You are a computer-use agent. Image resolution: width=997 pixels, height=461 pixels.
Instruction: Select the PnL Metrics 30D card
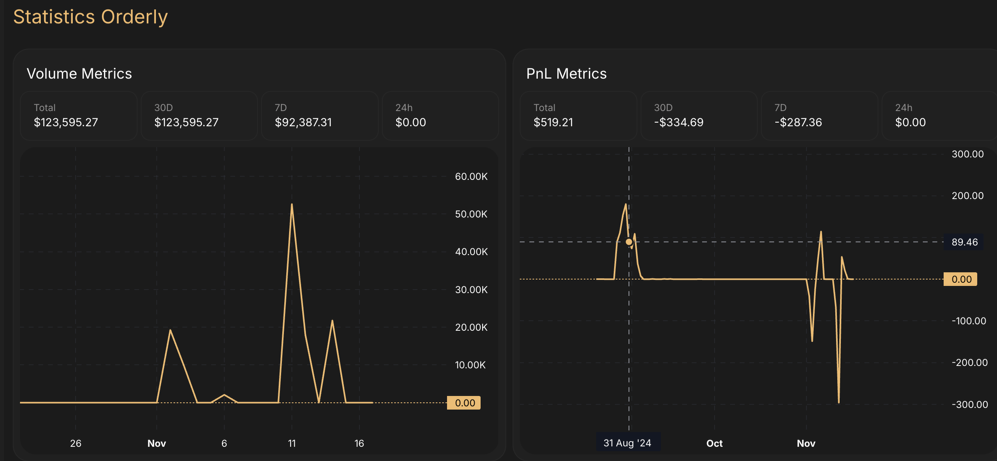pyautogui.click(x=698, y=116)
